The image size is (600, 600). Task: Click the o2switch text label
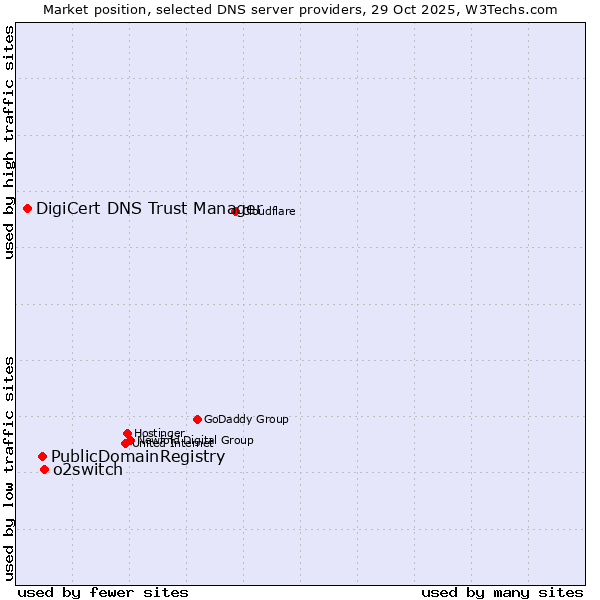pos(88,470)
